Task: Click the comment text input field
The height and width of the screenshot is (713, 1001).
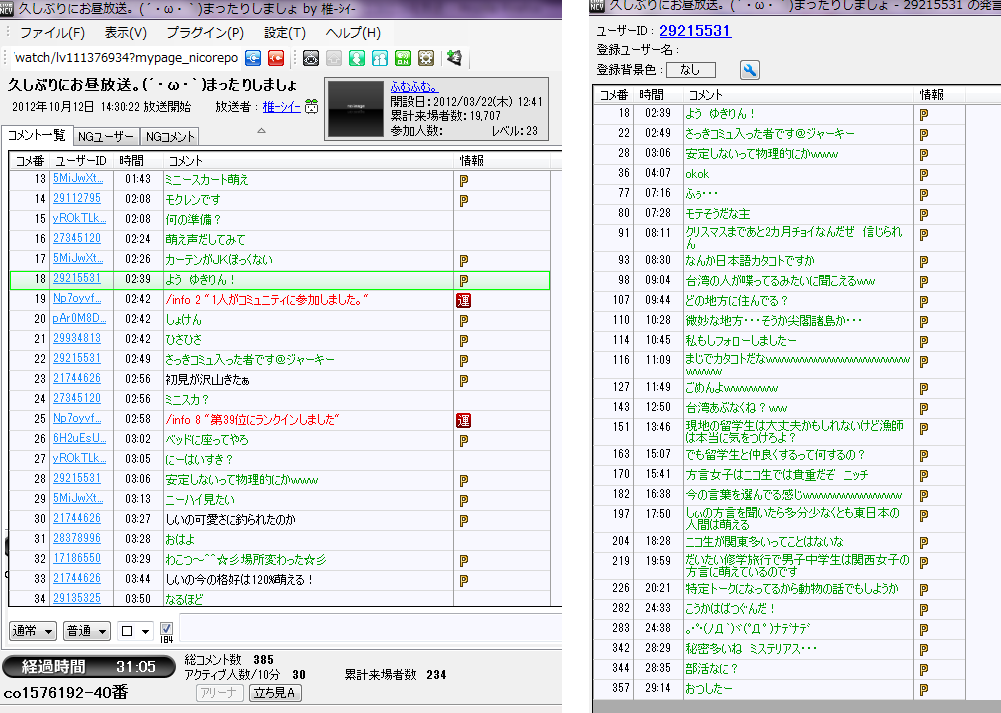Action: pyautogui.click(x=370, y=628)
